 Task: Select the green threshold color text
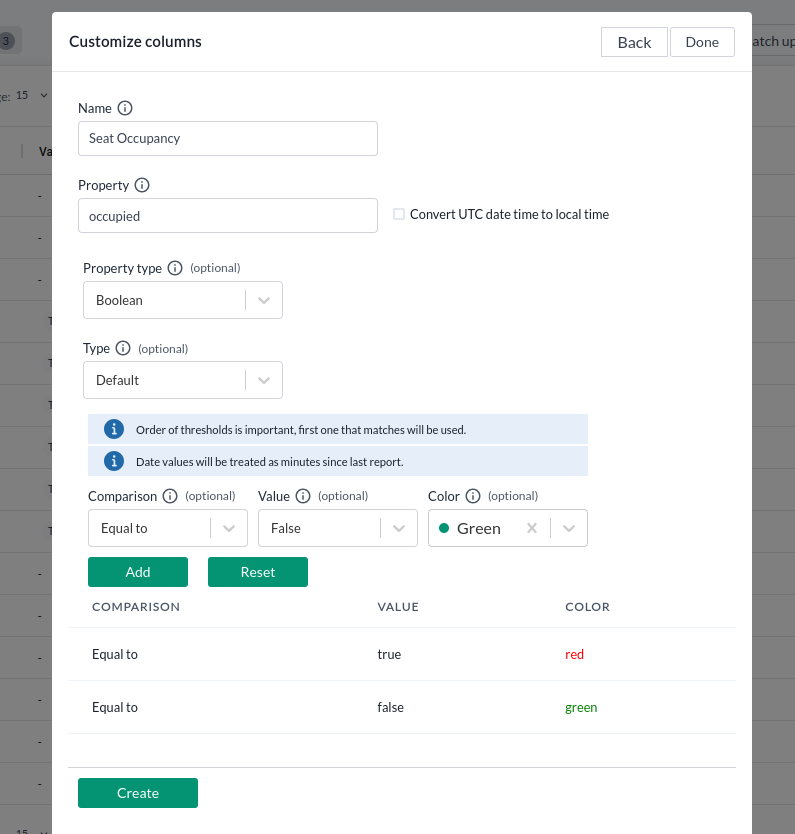pyautogui.click(x=581, y=707)
